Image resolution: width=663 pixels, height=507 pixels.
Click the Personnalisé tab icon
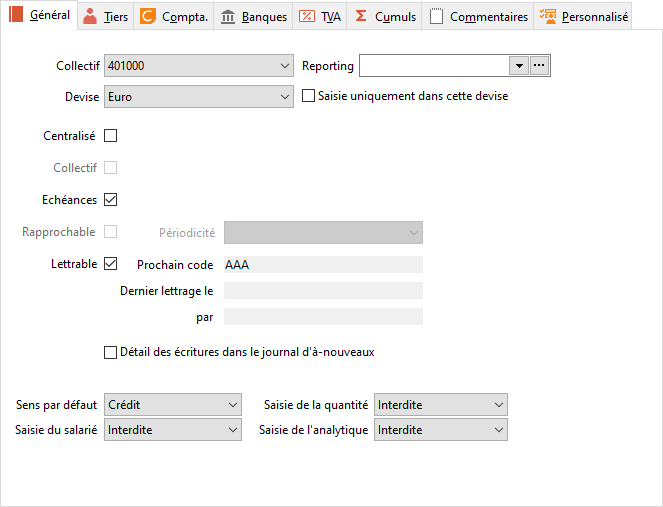point(548,16)
